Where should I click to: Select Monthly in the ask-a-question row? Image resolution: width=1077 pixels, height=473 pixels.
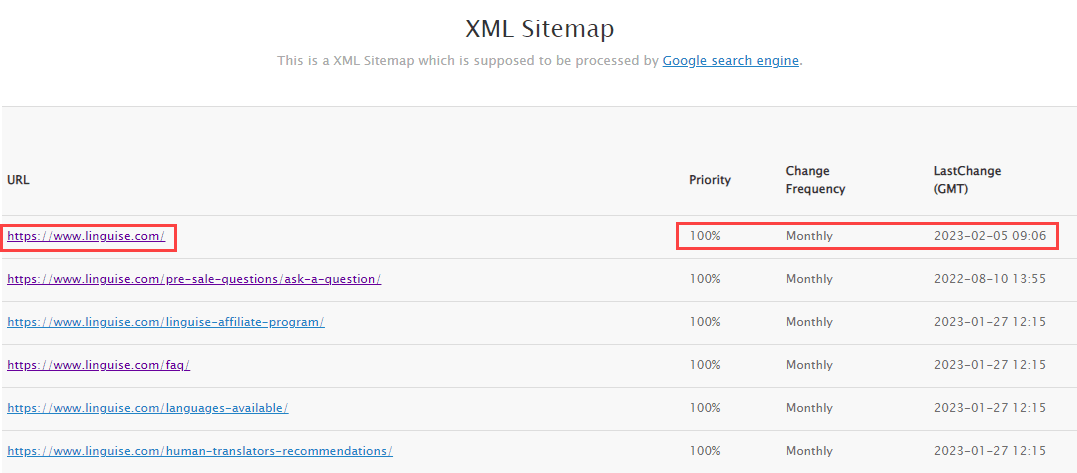809,279
